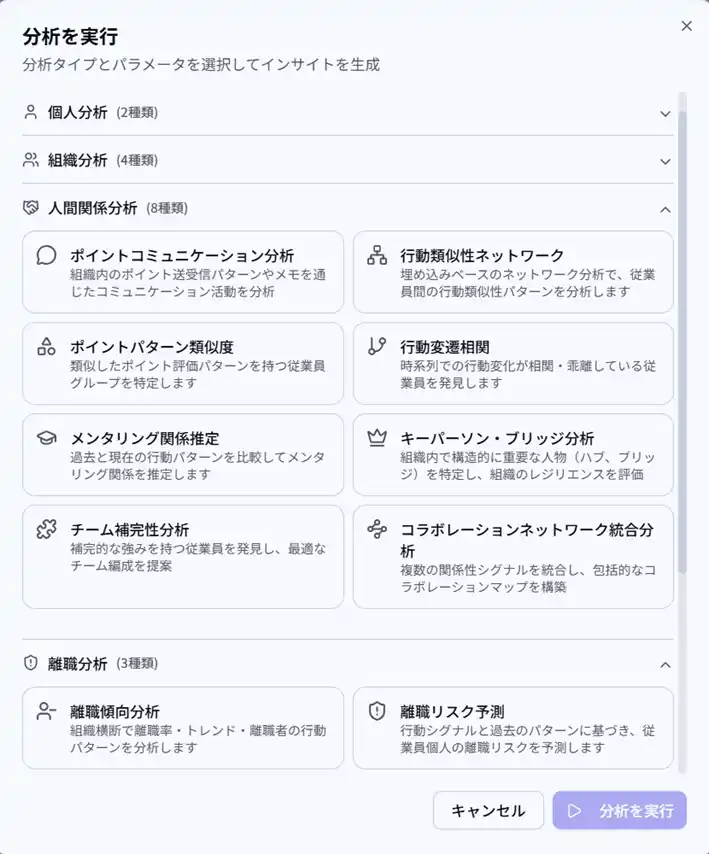The height and width of the screenshot is (854, 709).
Task: Close the 分析を実行 dialog with X
Action: point(686,26)
